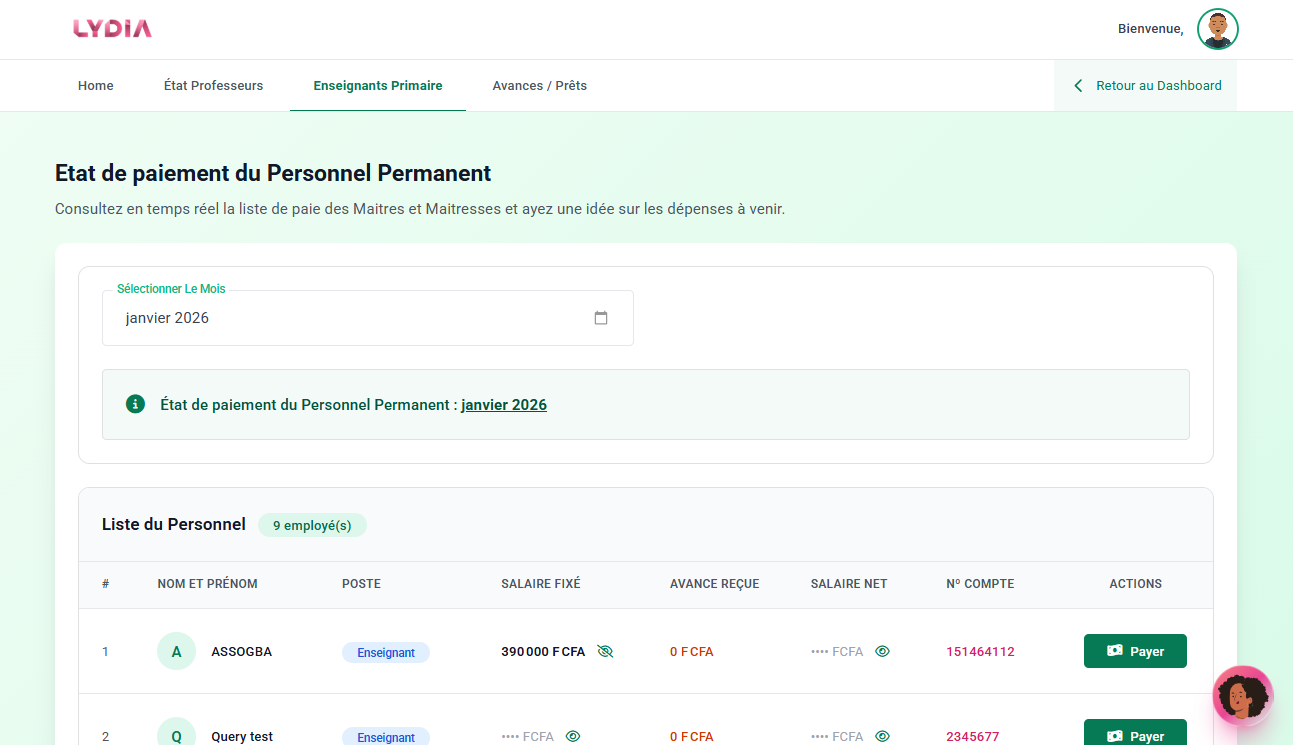This screenshot has width=1293, height=745.
Task: Switch to État Professeurs tab
Action: coord(213,86)
